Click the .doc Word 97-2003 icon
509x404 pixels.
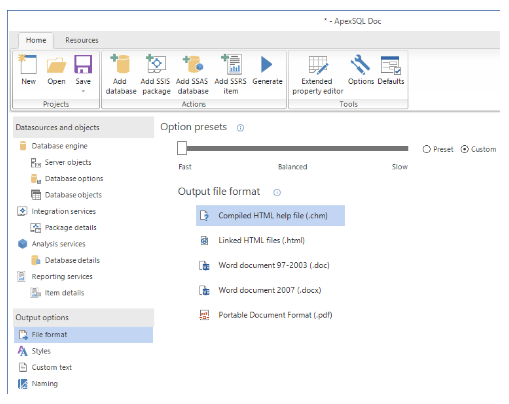[204, 265]
